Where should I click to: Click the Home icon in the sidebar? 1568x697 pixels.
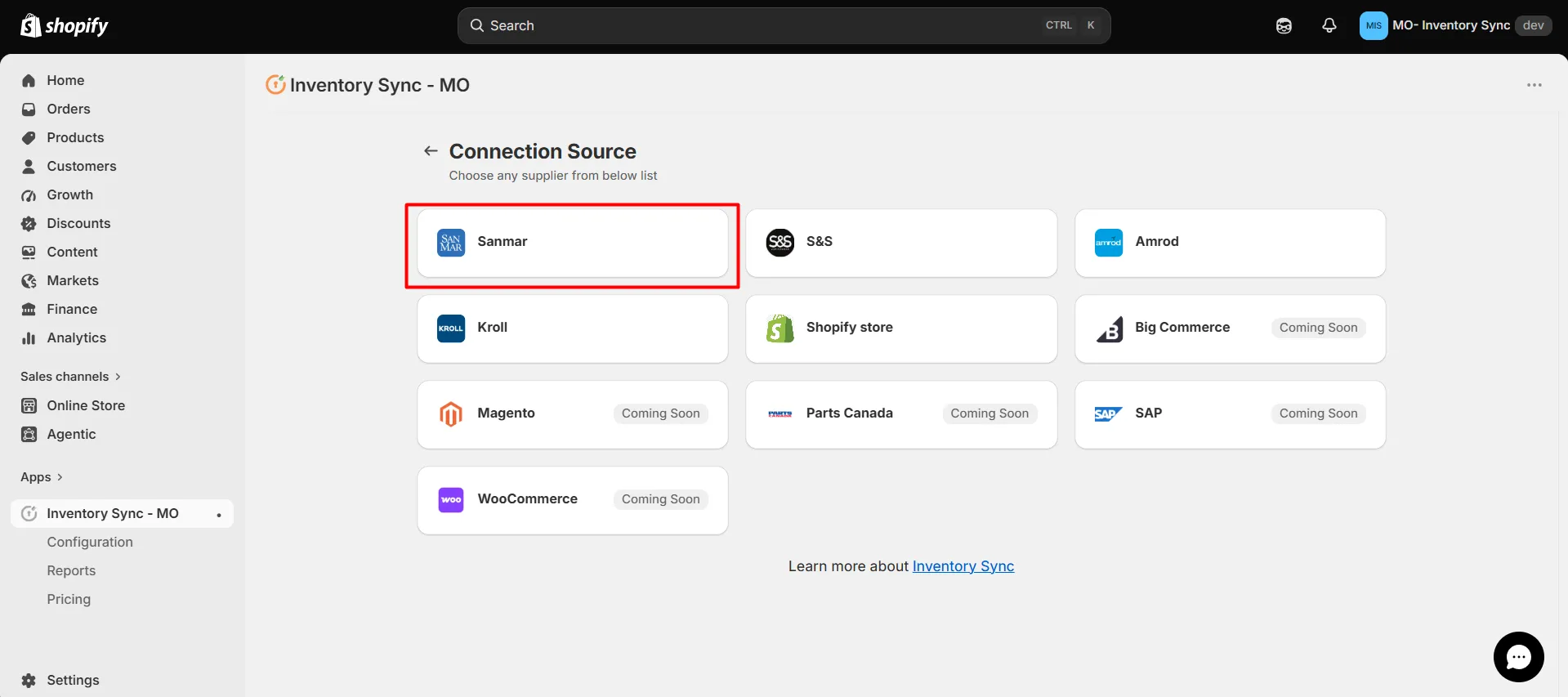pyautogui.click(x=29, y=81)
